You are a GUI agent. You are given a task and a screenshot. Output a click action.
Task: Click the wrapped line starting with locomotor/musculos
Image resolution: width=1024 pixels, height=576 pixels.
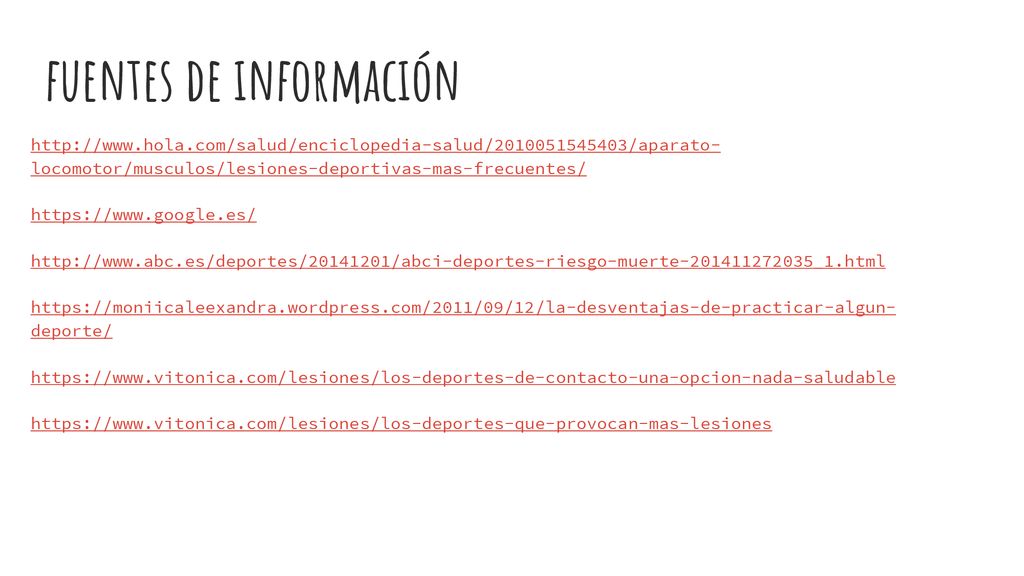308,168
